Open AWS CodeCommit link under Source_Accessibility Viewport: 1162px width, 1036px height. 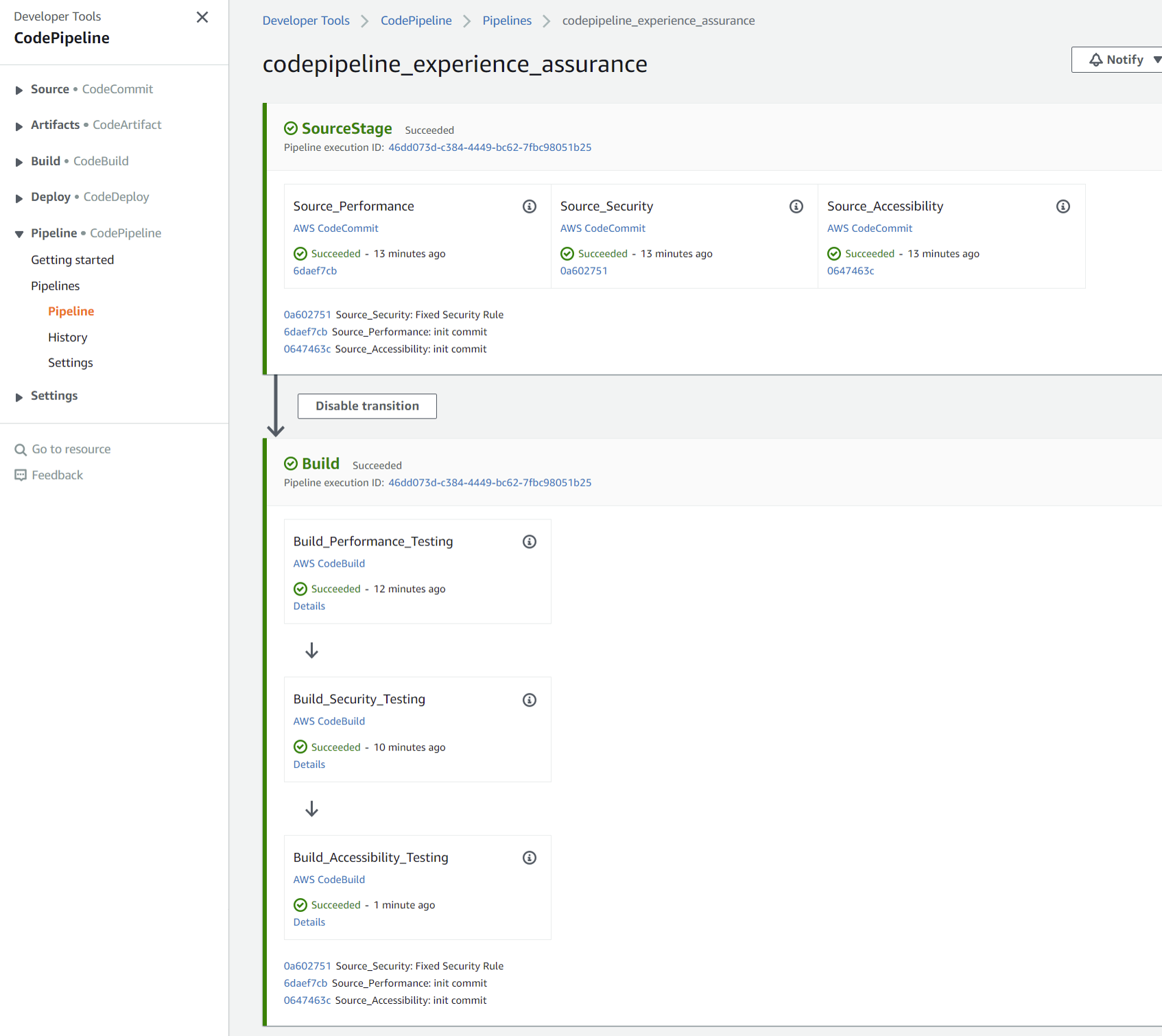click(869, 228)
